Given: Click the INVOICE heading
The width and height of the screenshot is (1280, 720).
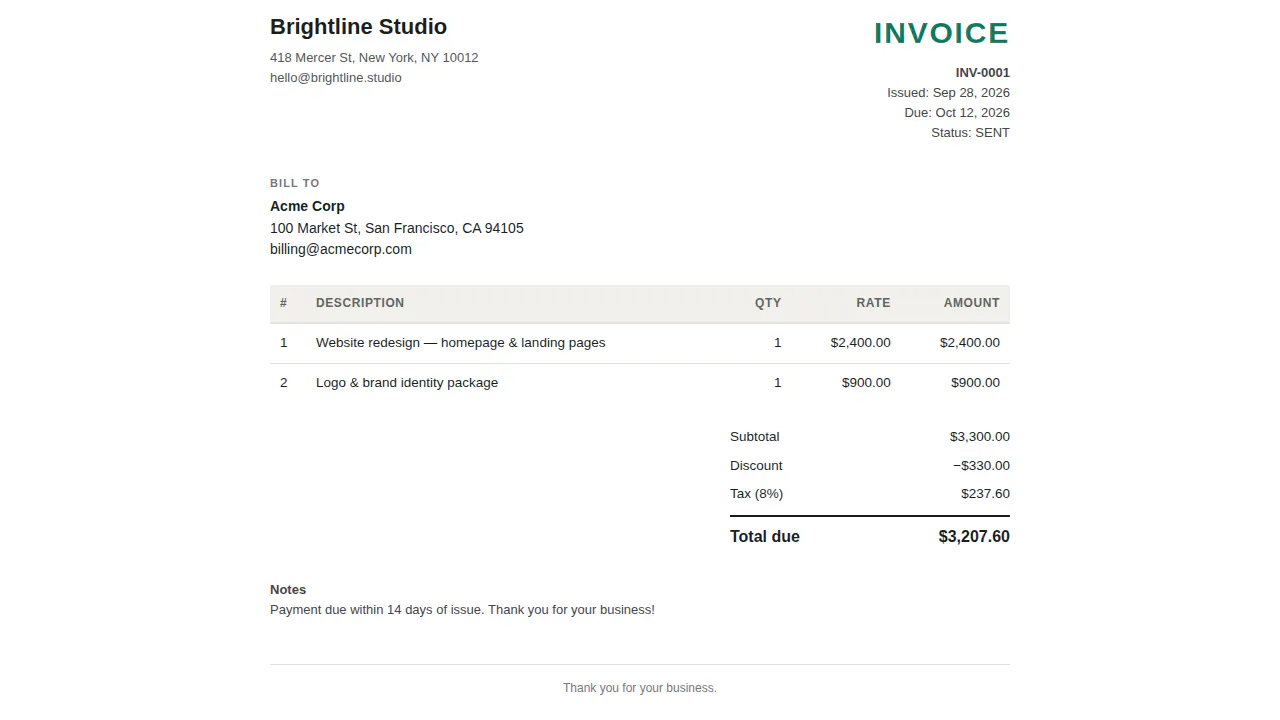Looking at the screenshot, I should pyautogui.click(x=941, y=33).
